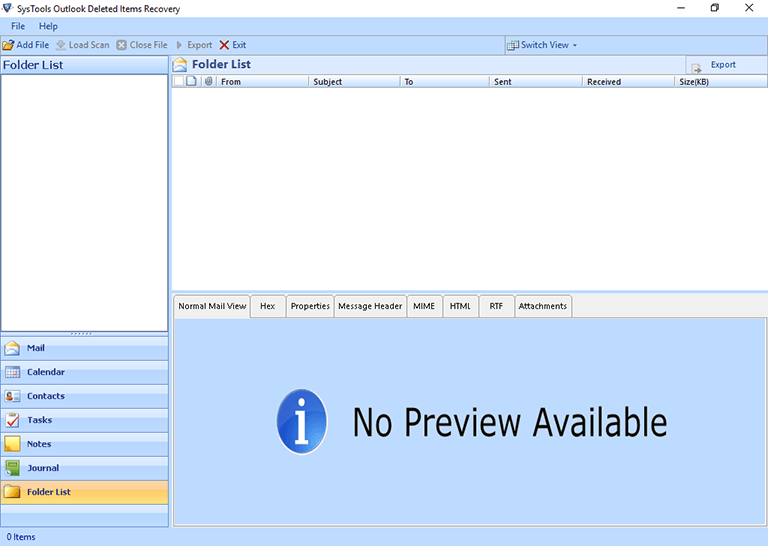The image size is (768, 546).
Task: Click the Export label at the right of the Folder List header
Action: [x=723, y=65]
